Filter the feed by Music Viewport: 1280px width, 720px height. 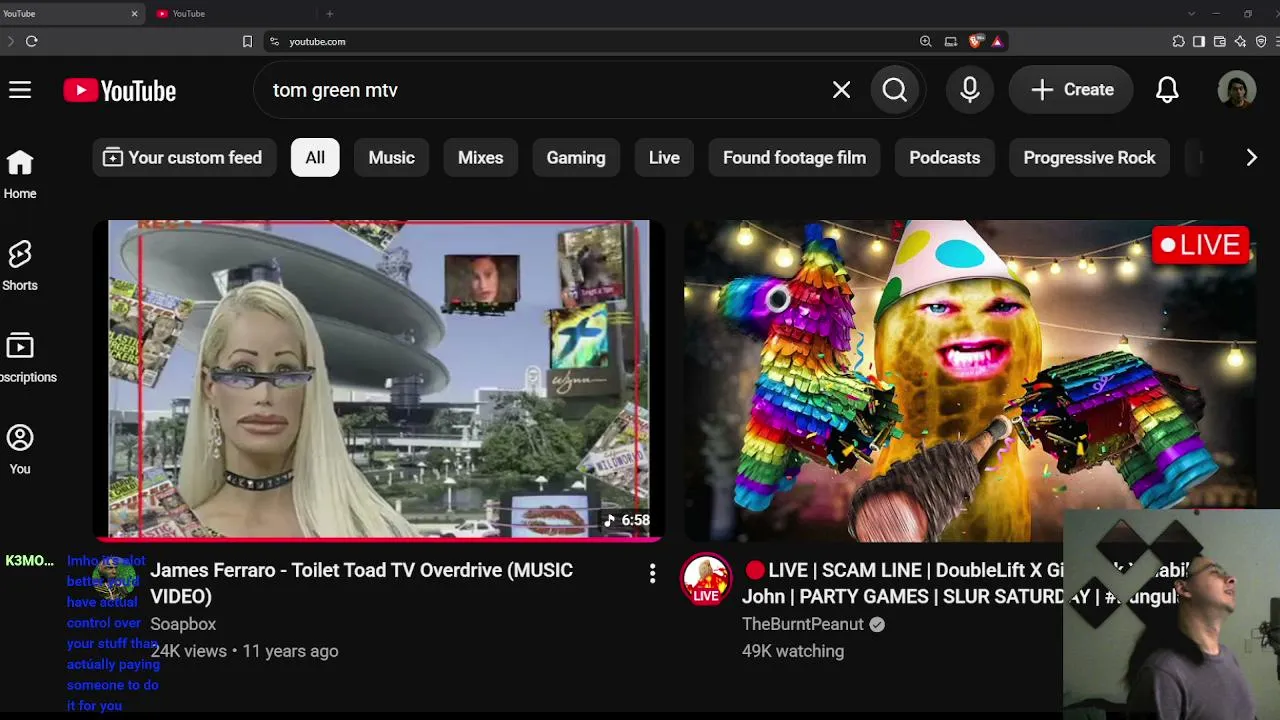pos(391,157)
